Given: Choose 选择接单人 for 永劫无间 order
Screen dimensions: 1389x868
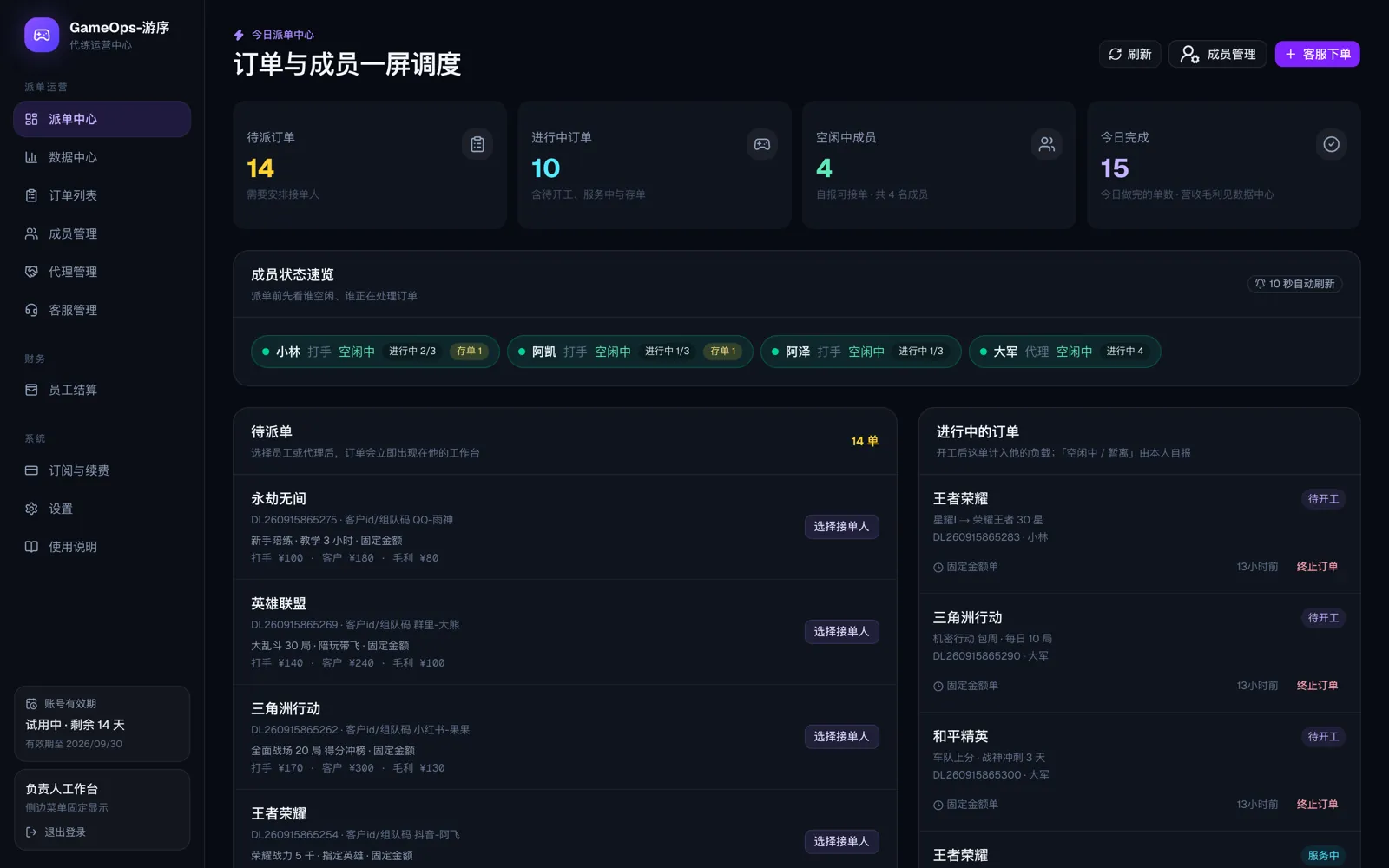Looking at the screenshot, I should click(841, 527).
